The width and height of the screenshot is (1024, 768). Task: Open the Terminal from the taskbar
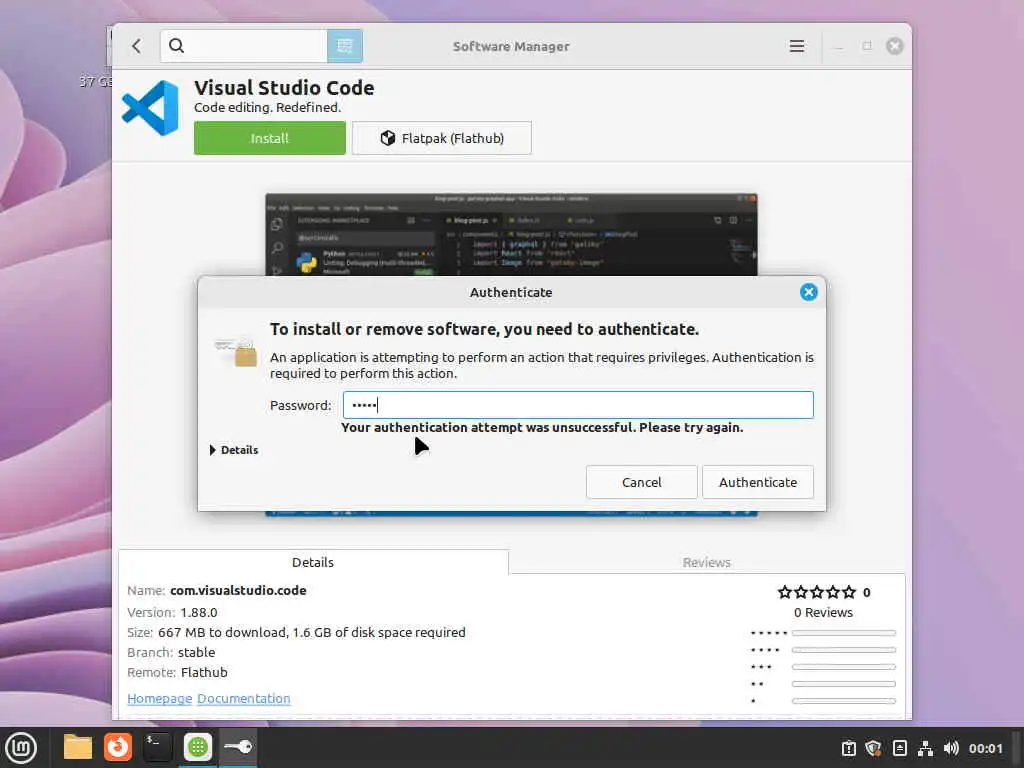click(157, 747)
